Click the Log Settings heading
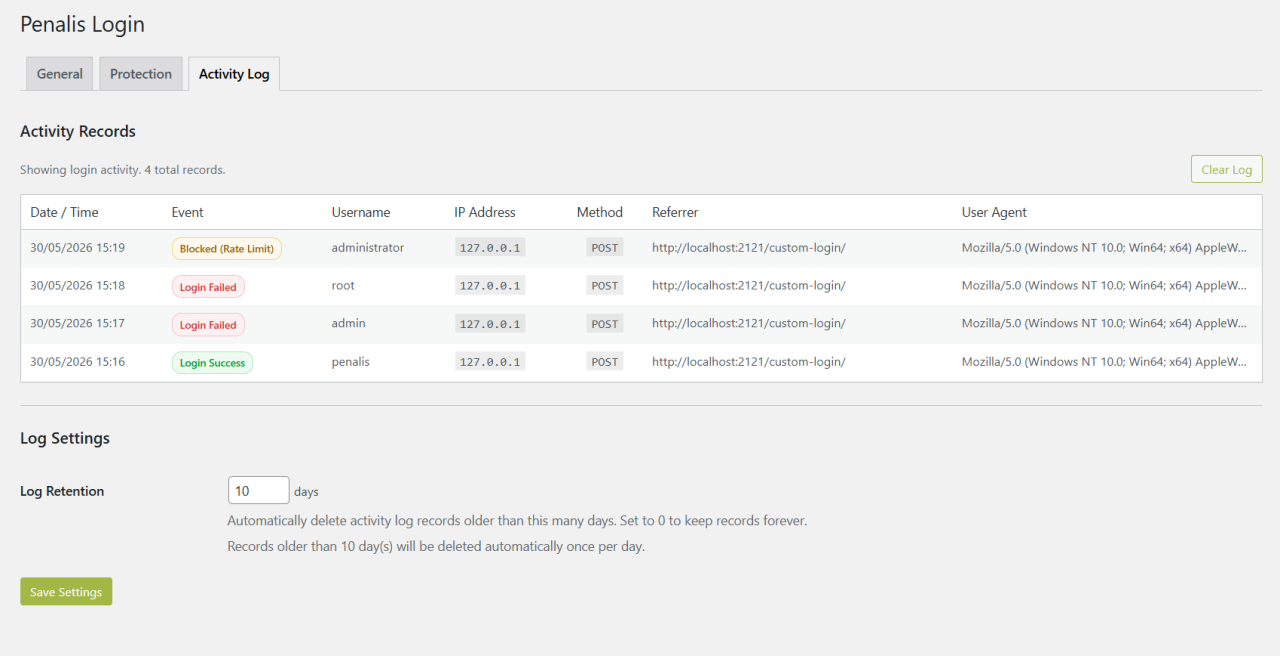1280x656 pixels. [65, 438]
